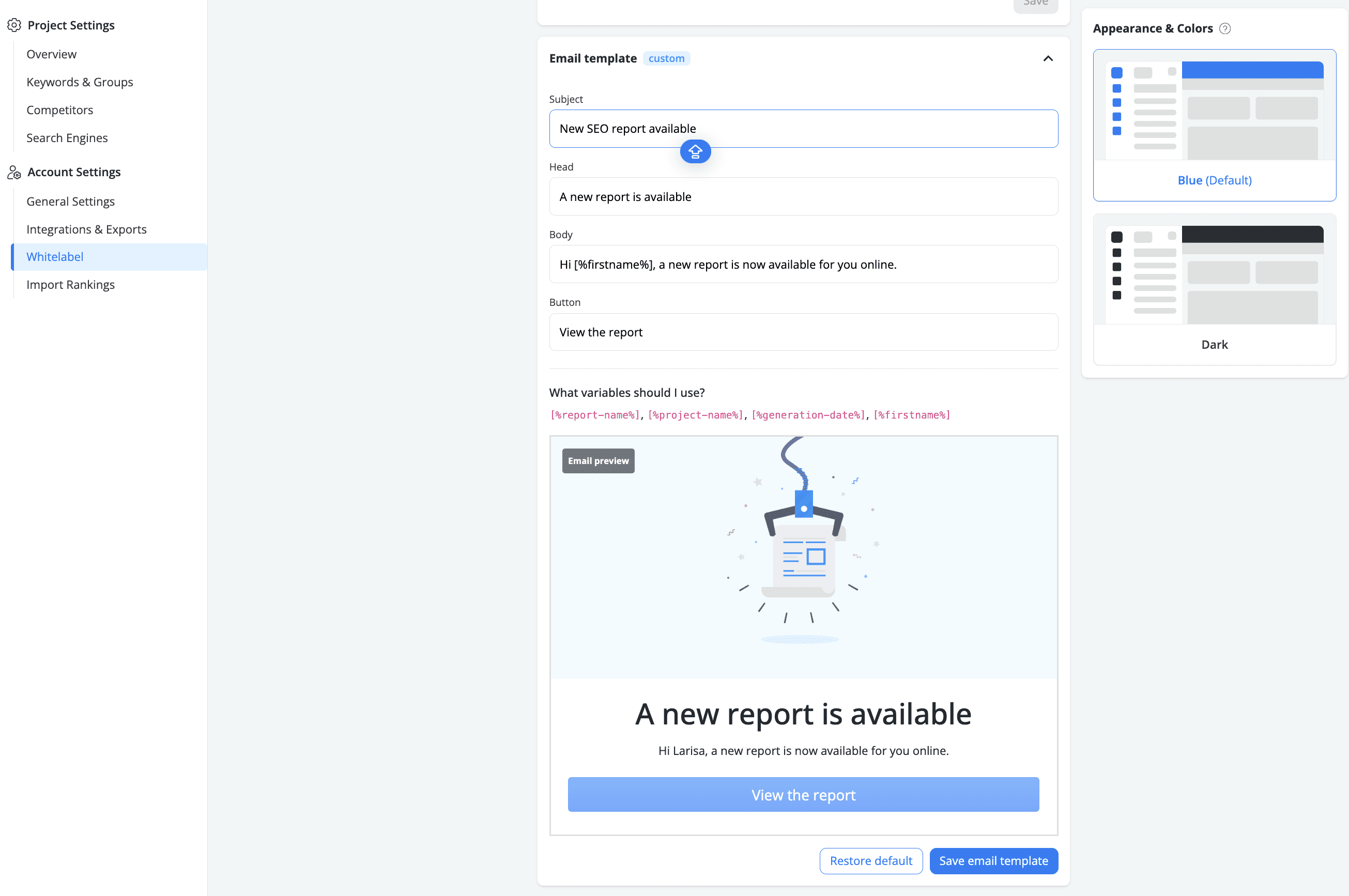Screen dimensions: 1349x896
Task: Click the Head input field
Action: pos(803,196)
